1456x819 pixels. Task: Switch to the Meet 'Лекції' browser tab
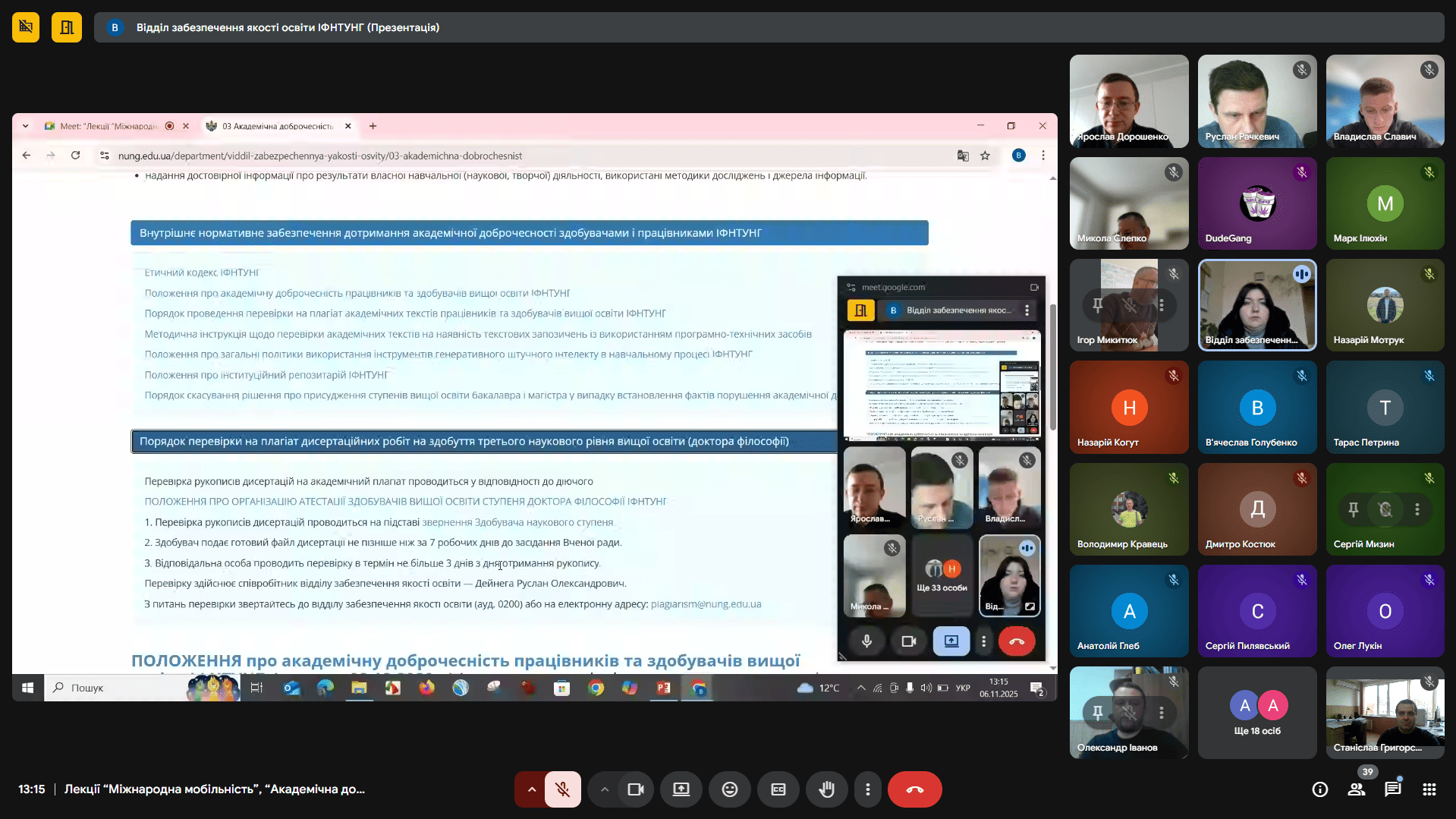[x=108, y=126]
